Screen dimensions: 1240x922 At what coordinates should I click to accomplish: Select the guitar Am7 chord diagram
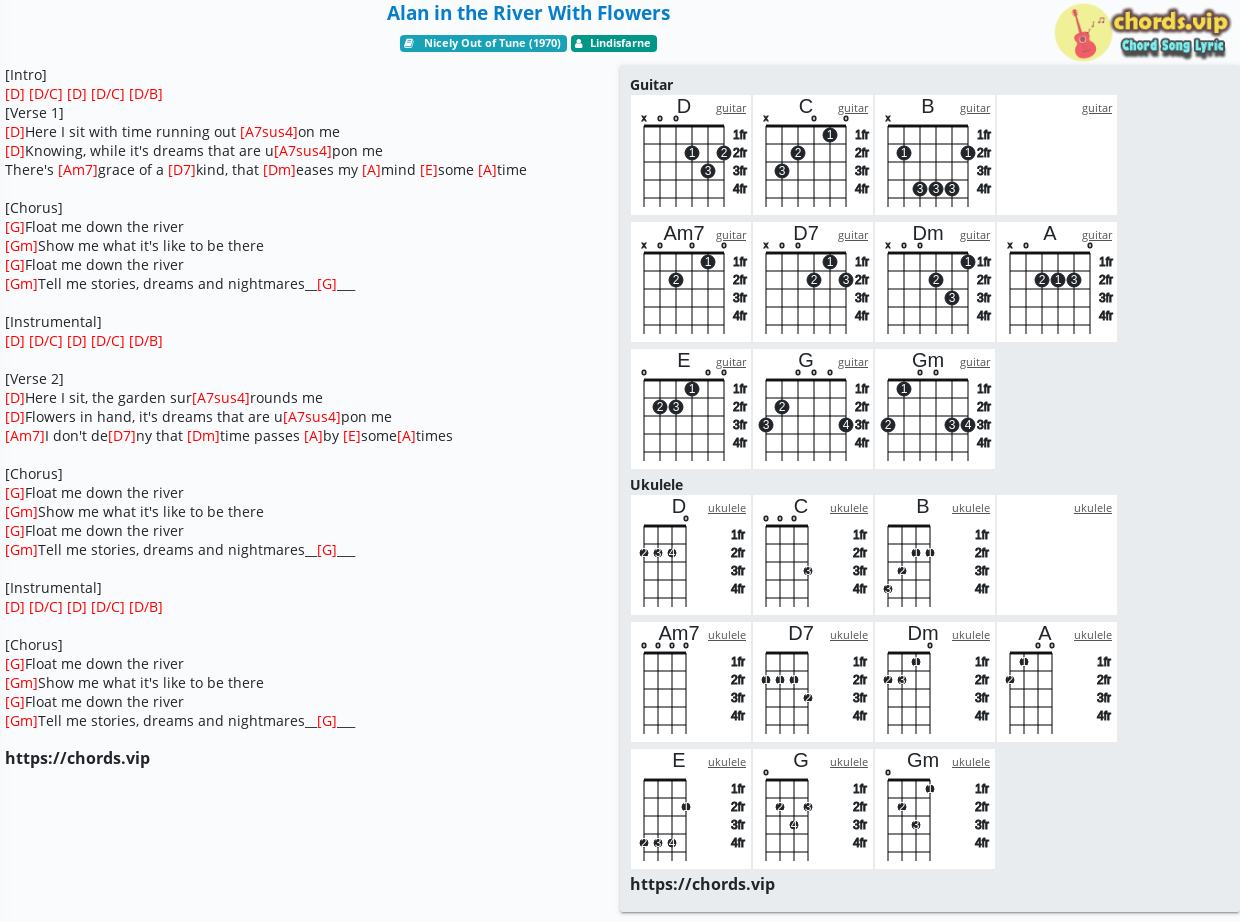point(691,282)
